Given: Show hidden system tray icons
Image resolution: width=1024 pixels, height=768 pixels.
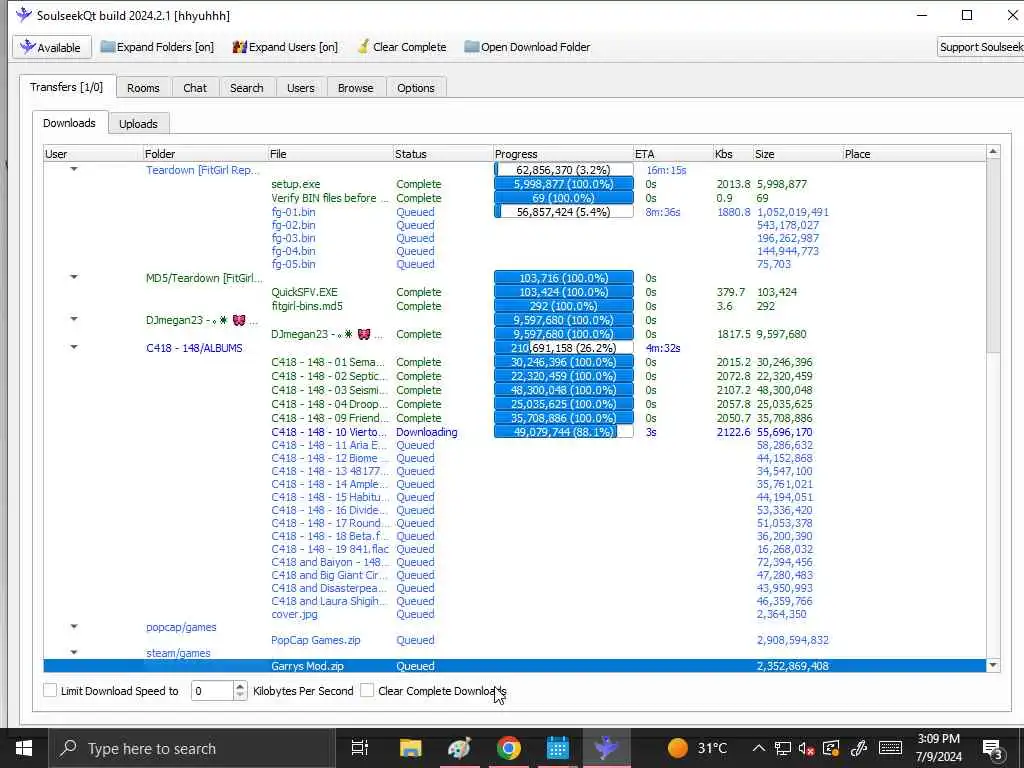Looking at the screenshot, I should click(758, 748).
